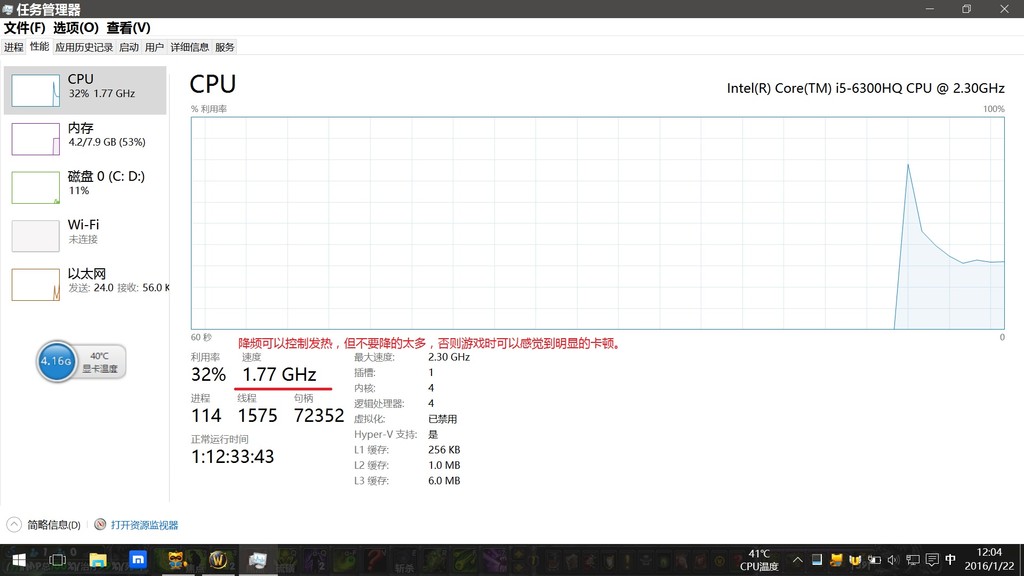The height and width of the screenshot is (576, 1024).
Task: Switch to the 详细信息 tab
Action: (189, 47)
